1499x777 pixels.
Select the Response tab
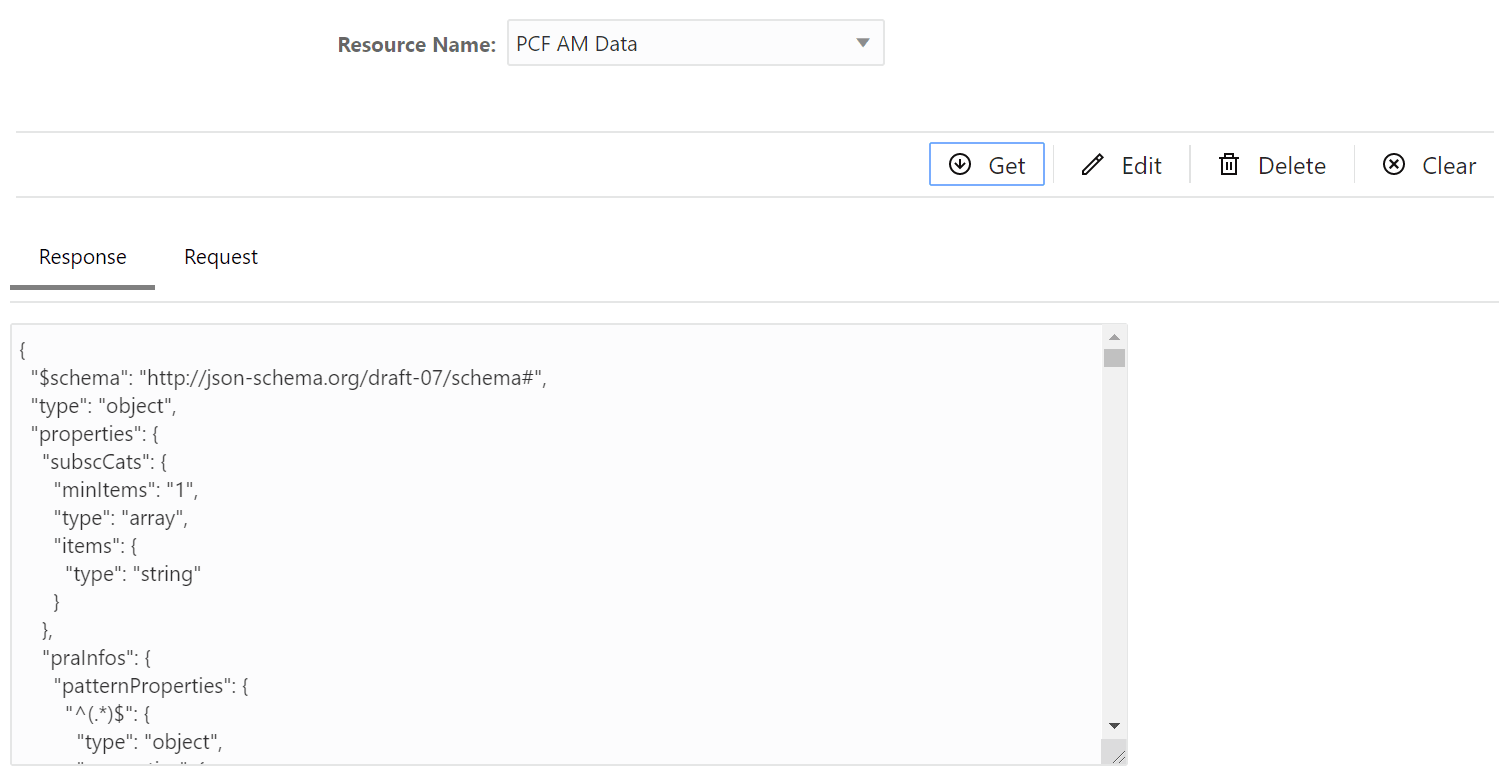(82, 257)
